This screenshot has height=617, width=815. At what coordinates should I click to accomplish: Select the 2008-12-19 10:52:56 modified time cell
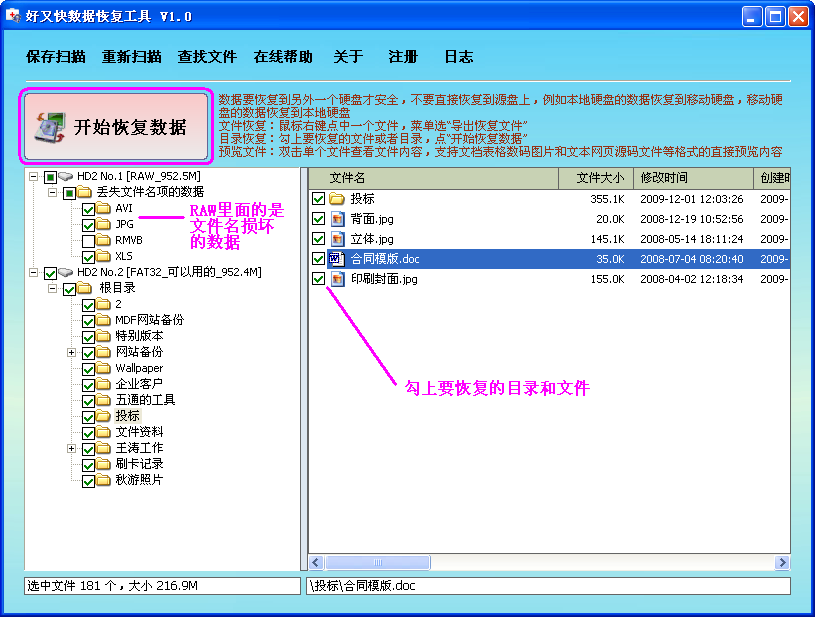[x=692, y=219]
